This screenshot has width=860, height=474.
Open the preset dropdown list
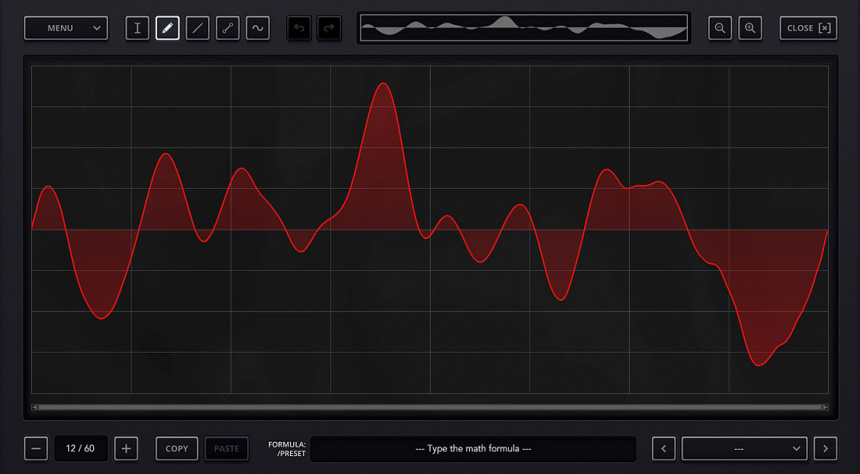point(744,448)
